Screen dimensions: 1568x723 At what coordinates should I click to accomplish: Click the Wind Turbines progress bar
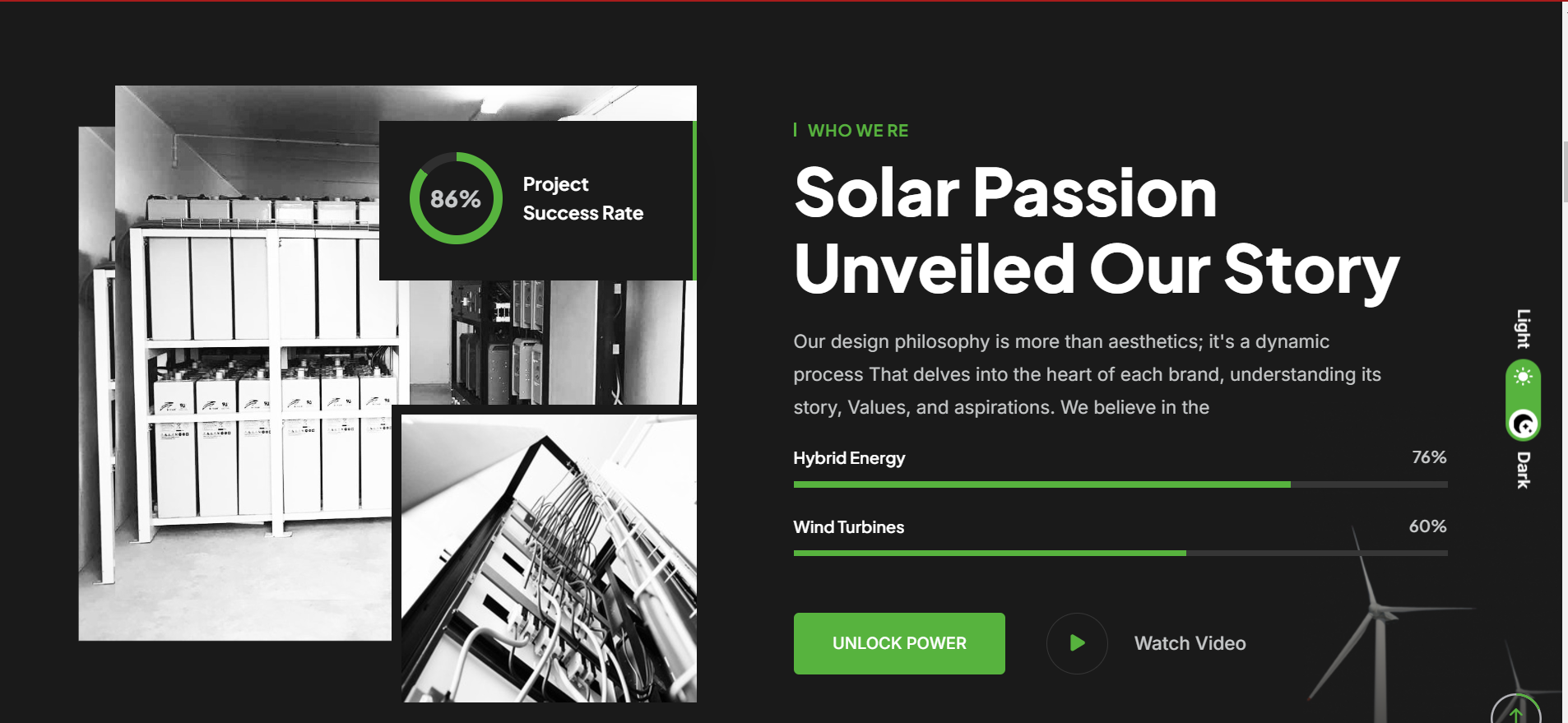pos(1120,554)
